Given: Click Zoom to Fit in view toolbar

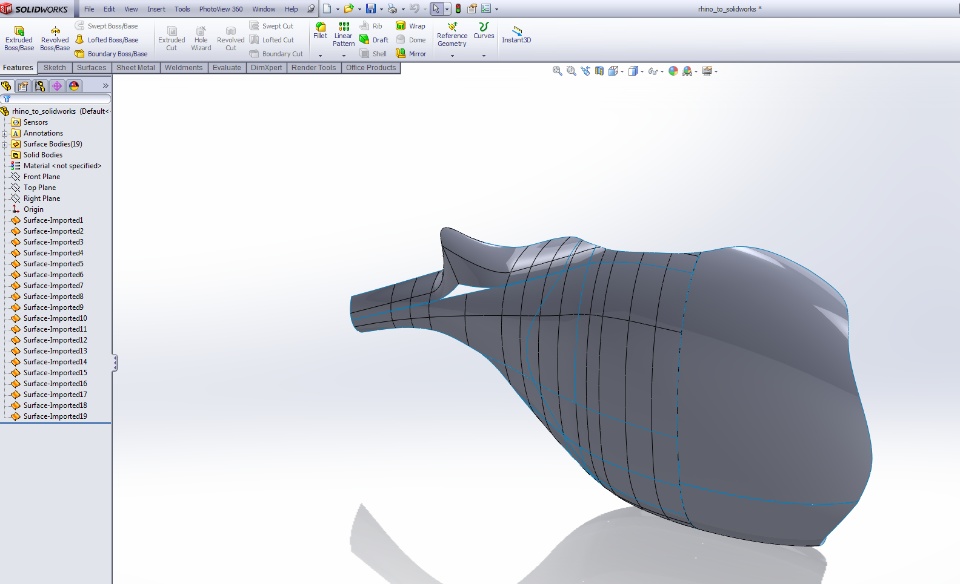Looking at the screenshot, I should click(x=557, y=71).
